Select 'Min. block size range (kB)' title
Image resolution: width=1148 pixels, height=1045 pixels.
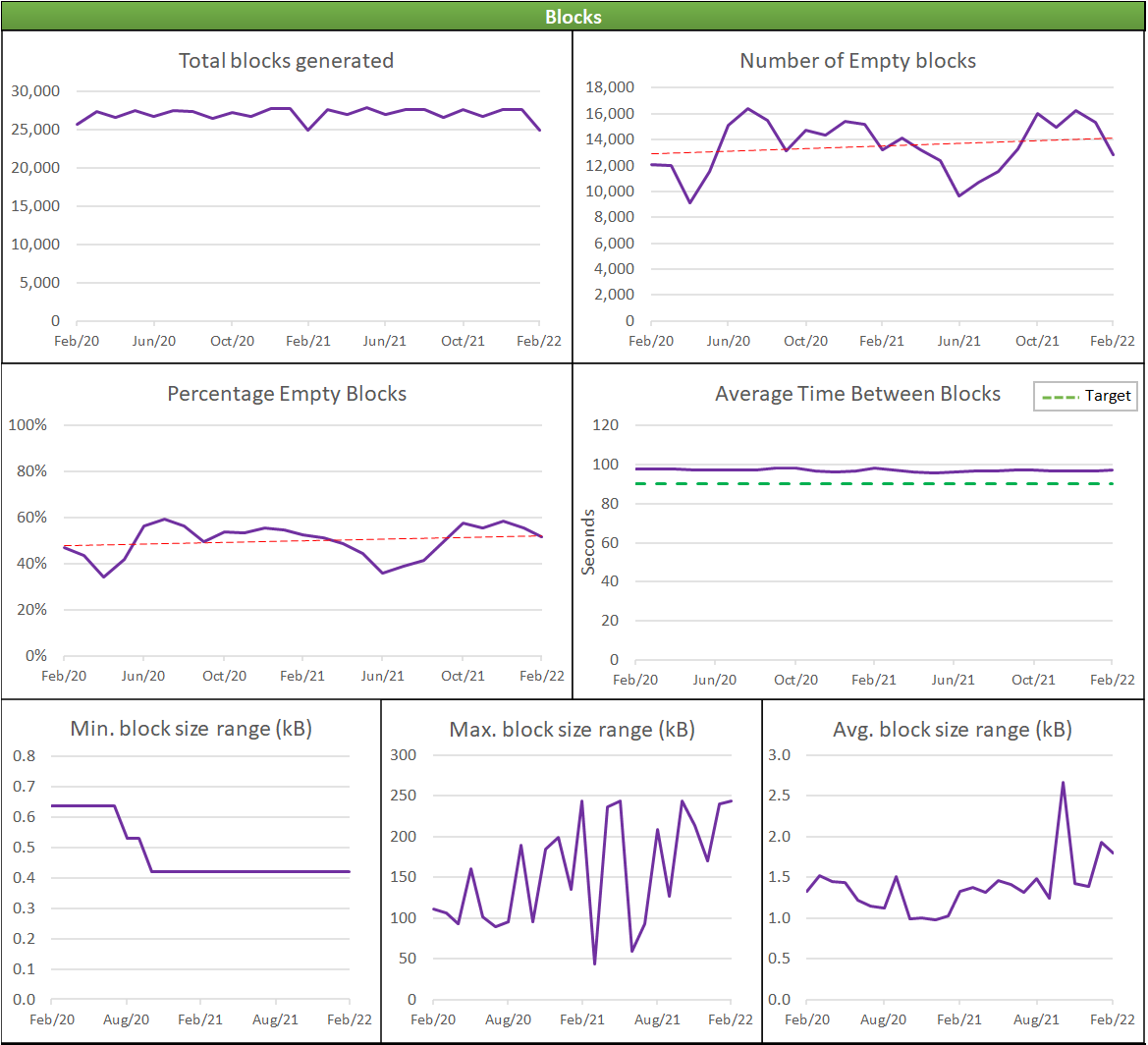click(x=191, y=729)
